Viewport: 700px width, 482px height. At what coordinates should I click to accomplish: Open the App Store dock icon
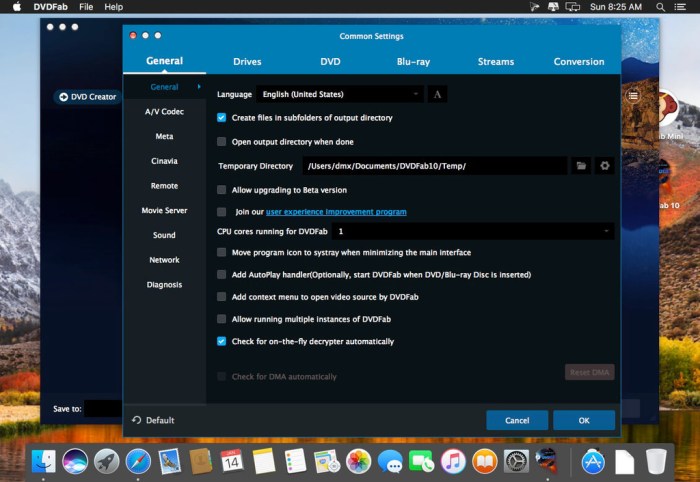(593, 461)
